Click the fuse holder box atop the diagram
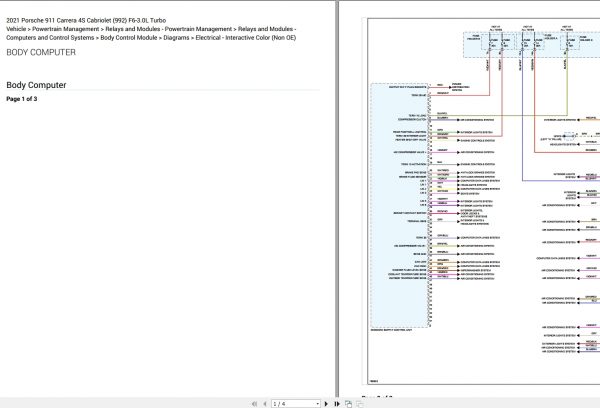 coord(532,45)
